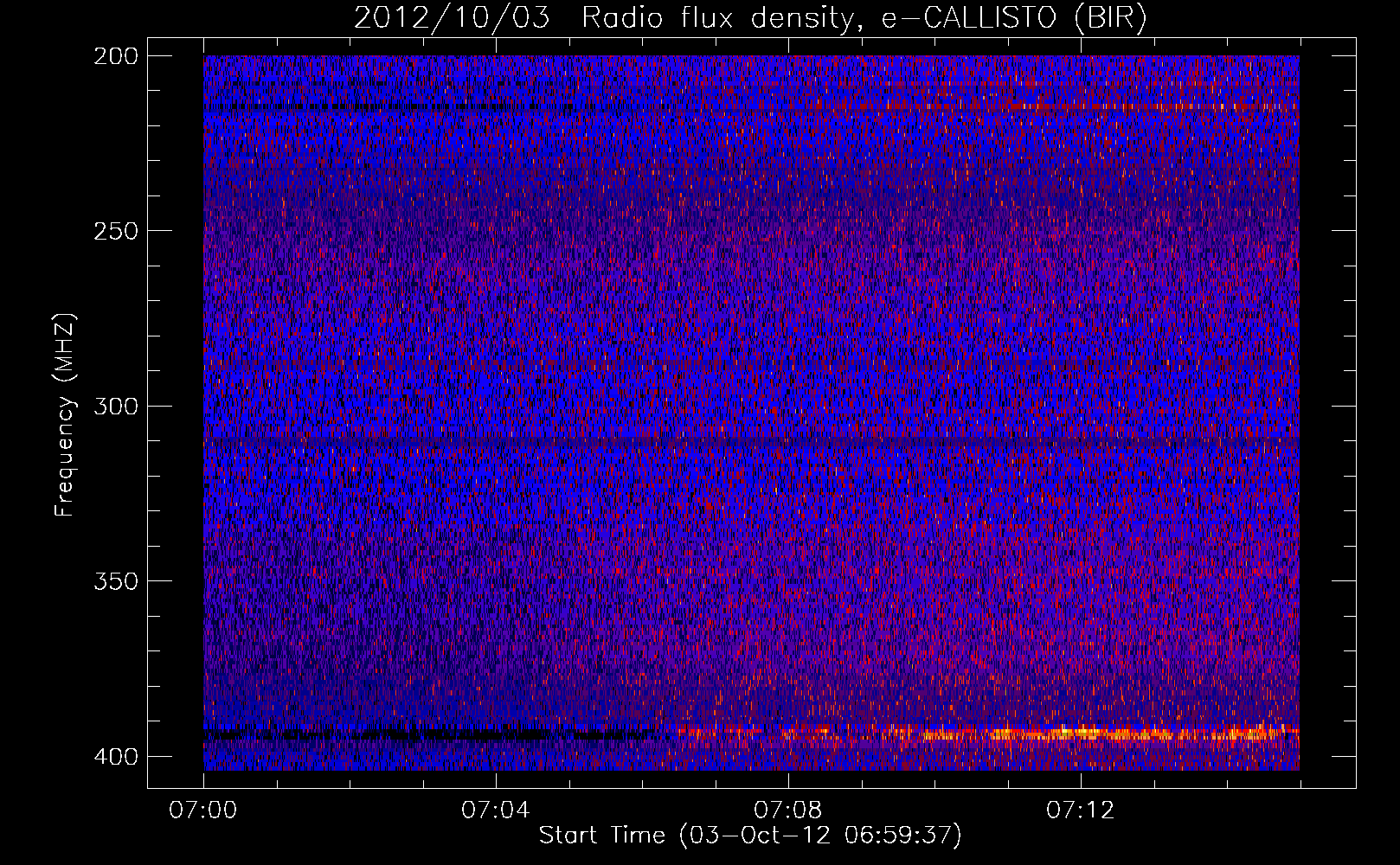
Task: Click the 'Start Time (03-Oct-12 06:59:37)' label
Action: [750, 836]
